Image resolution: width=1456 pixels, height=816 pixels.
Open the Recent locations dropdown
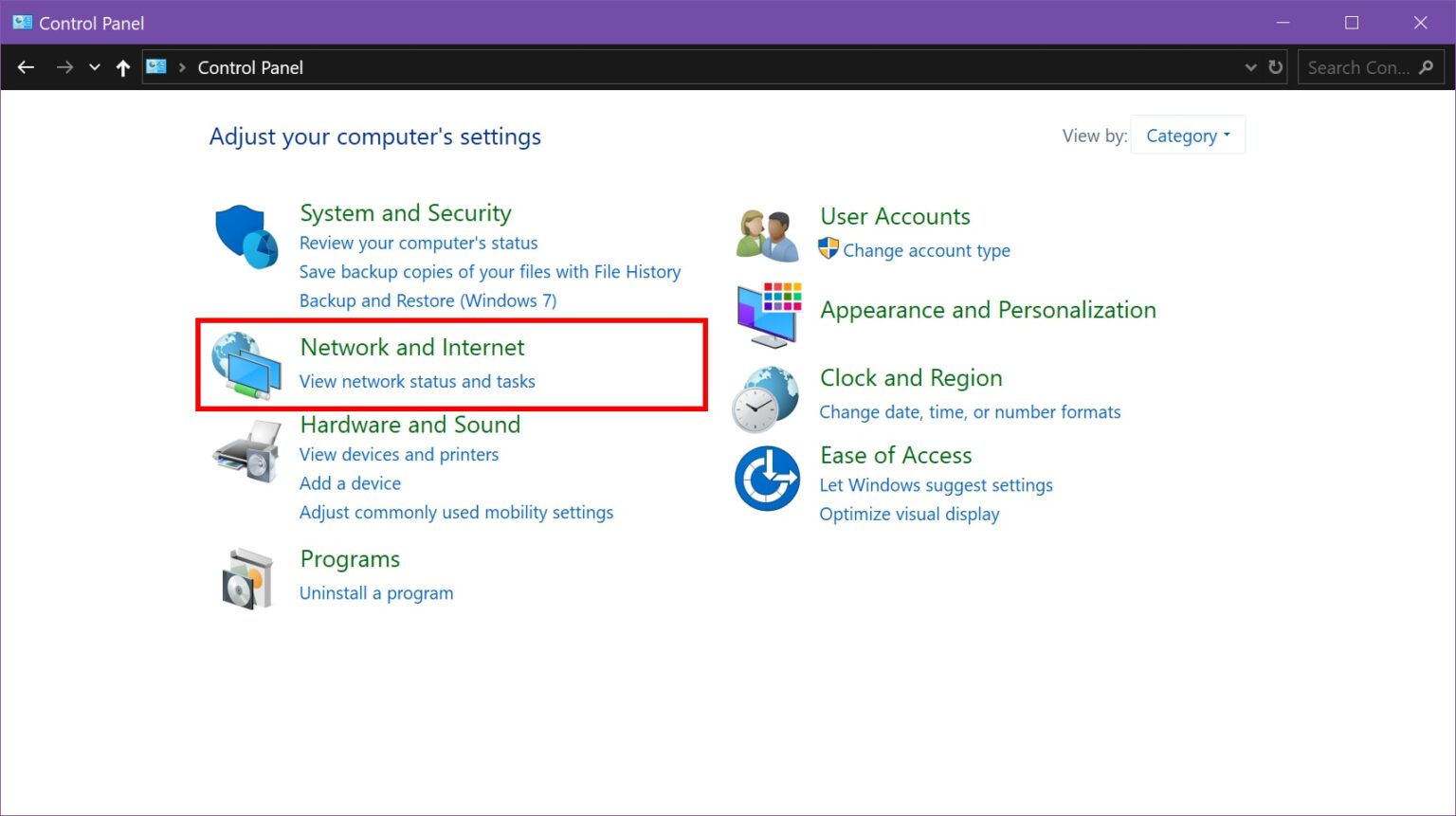(x=94, y=67)
